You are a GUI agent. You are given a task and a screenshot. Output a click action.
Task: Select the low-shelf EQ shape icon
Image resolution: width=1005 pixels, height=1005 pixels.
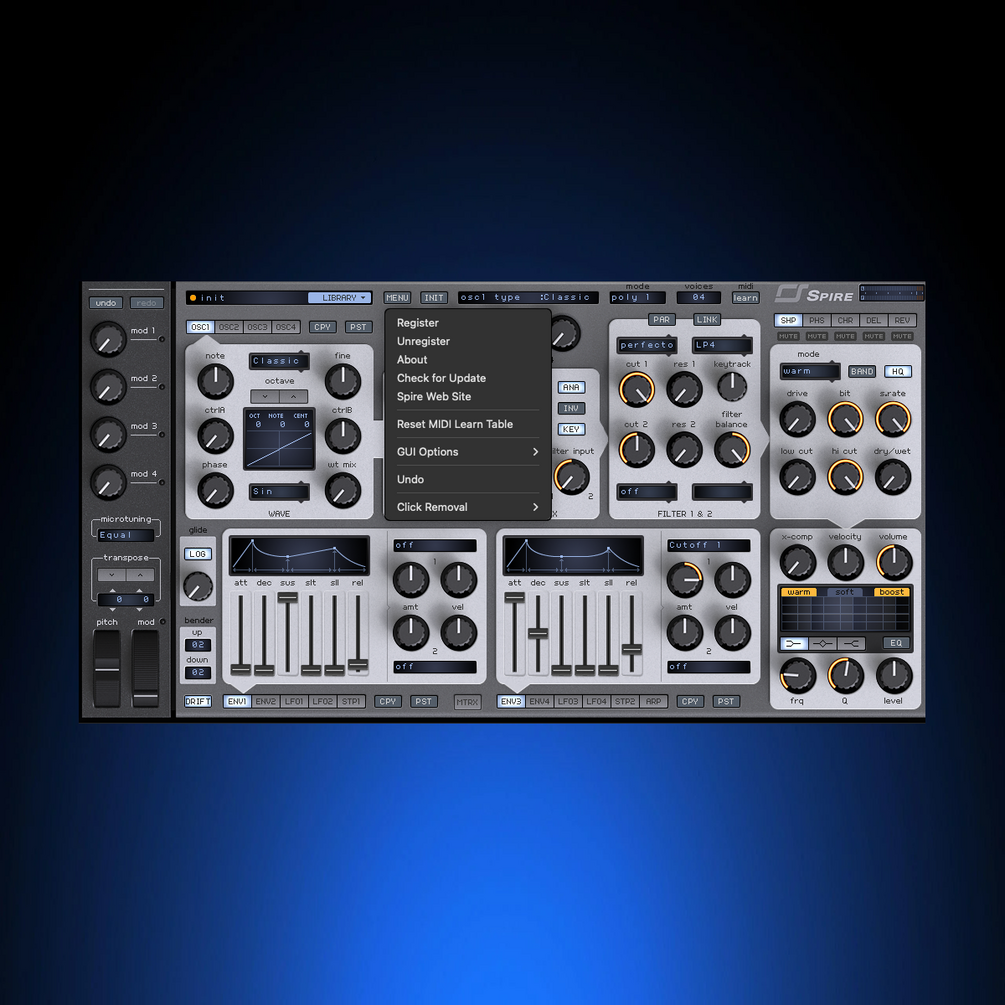click(793, 644)
